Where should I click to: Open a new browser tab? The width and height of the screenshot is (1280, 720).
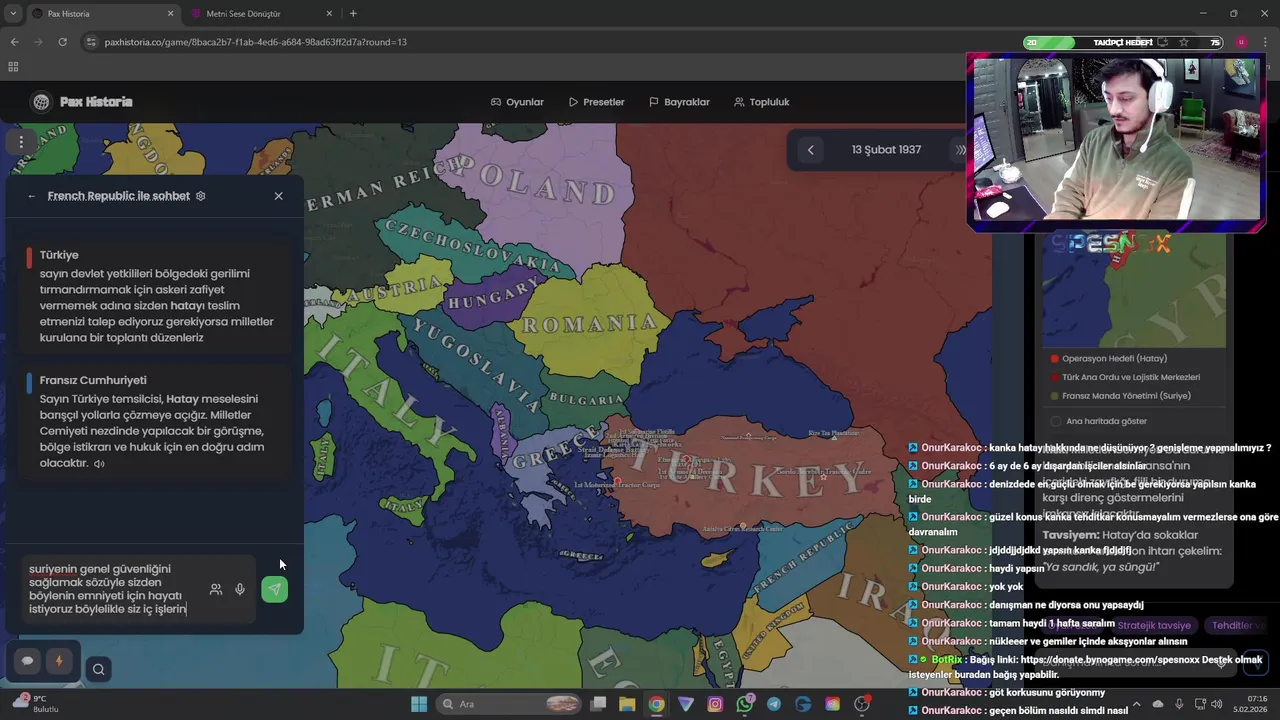(353, 14)
